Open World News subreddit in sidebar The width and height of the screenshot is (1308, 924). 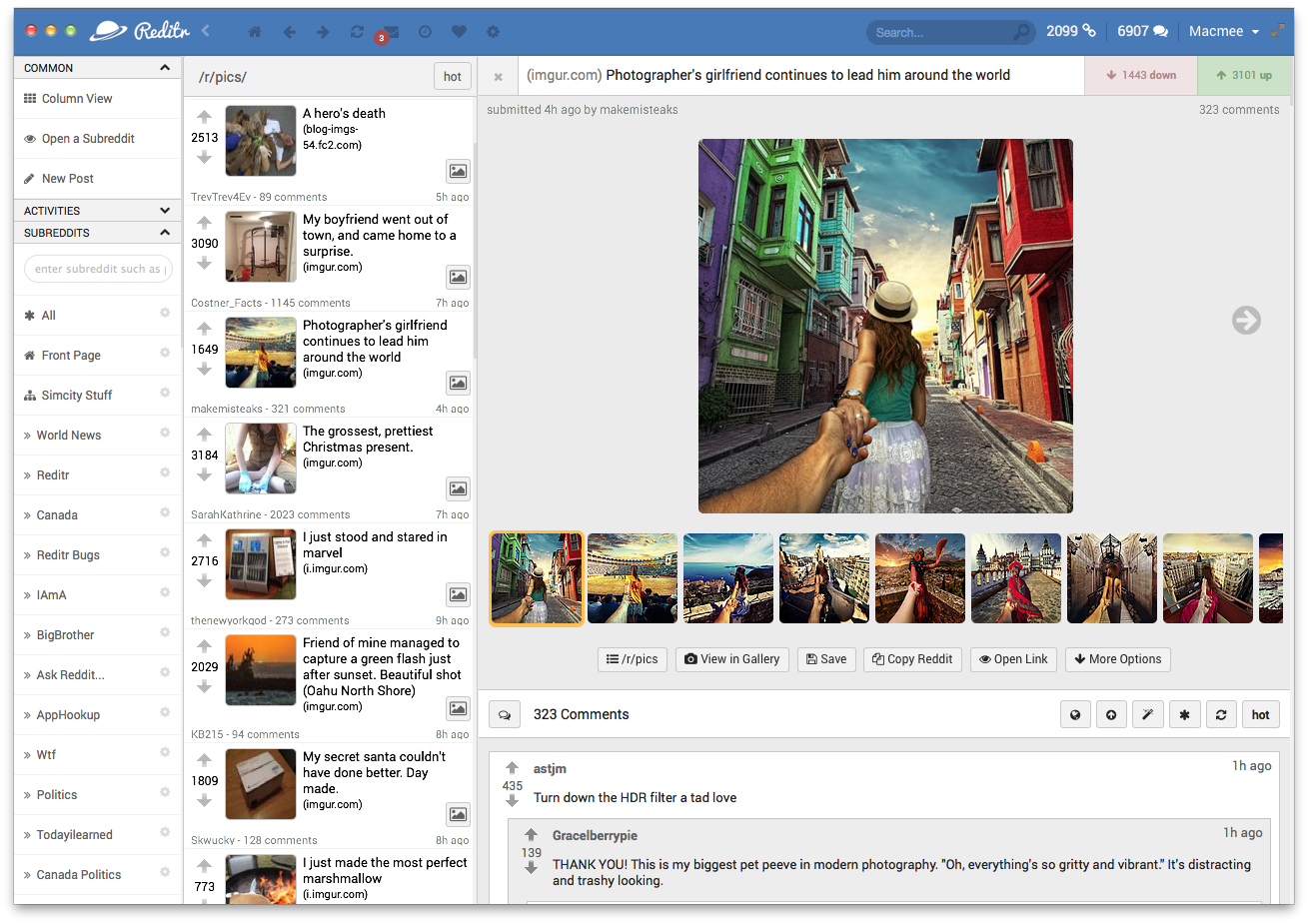tap(69, 436)
